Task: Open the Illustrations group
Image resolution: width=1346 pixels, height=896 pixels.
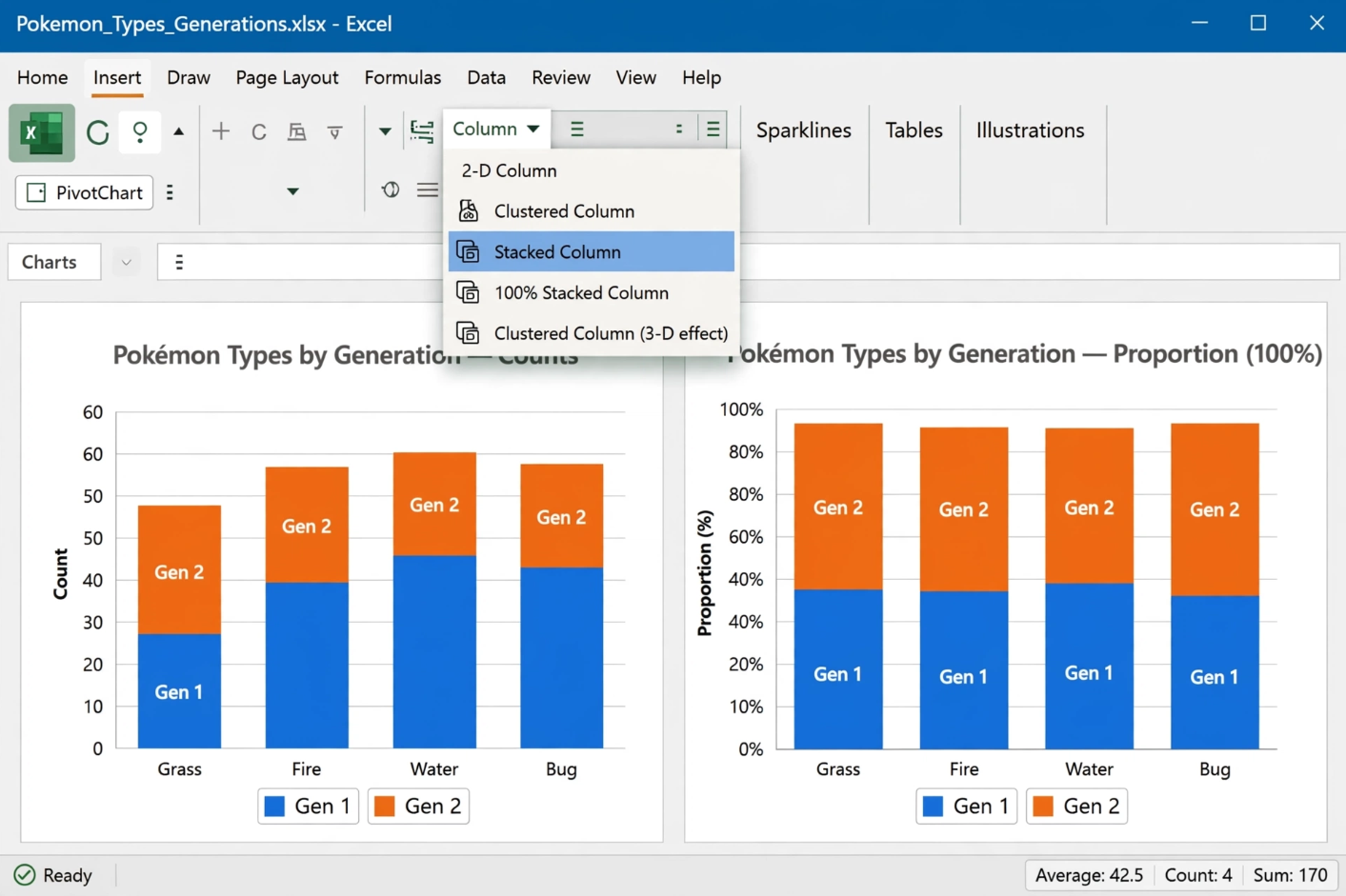Action: click(x=1030, y=130)
